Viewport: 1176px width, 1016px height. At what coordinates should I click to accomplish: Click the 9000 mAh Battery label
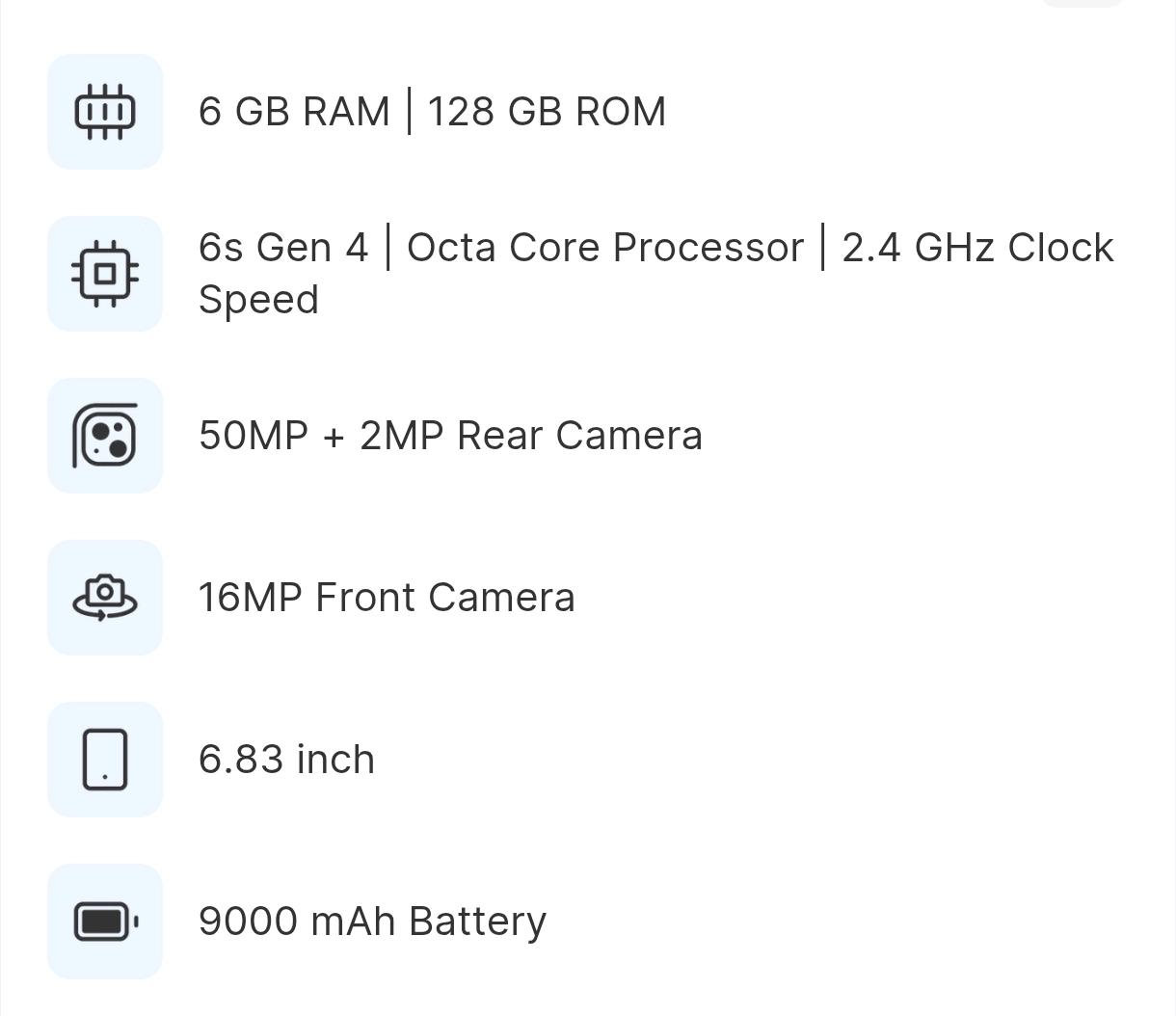372,922
